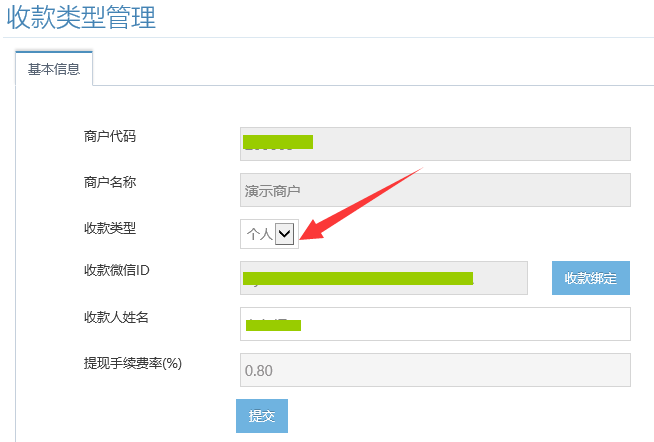Focus the 收款人姓名 input field
Viewport: 654px width, 442px height.
coord(435,324)
